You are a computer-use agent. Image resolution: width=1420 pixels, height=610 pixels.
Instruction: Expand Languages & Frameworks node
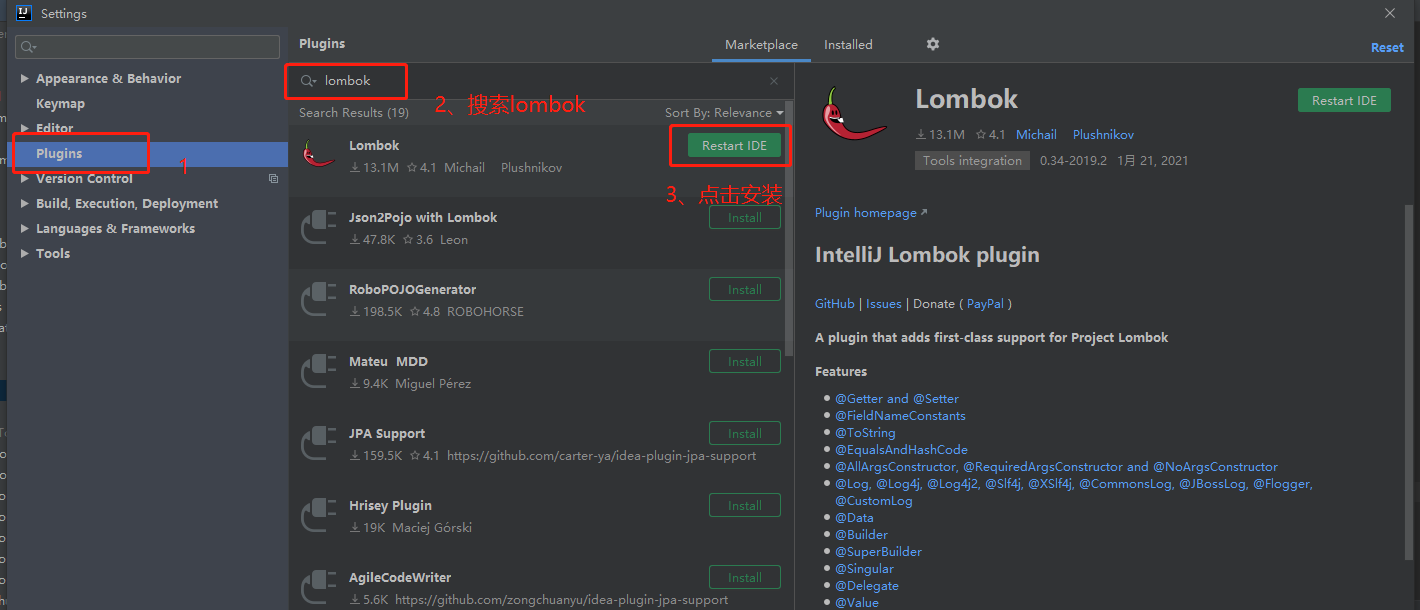[26, 228]
